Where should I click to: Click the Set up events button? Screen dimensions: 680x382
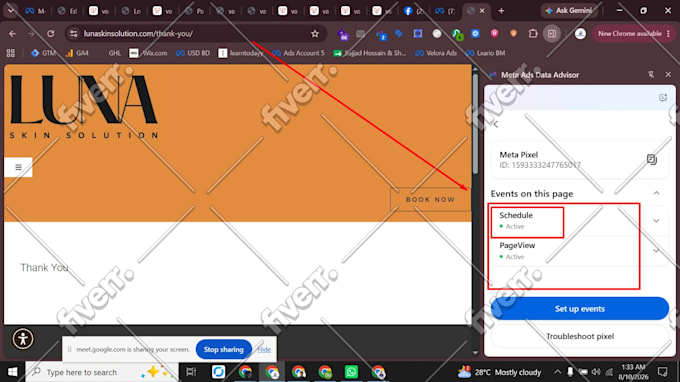tap(579, 309)
